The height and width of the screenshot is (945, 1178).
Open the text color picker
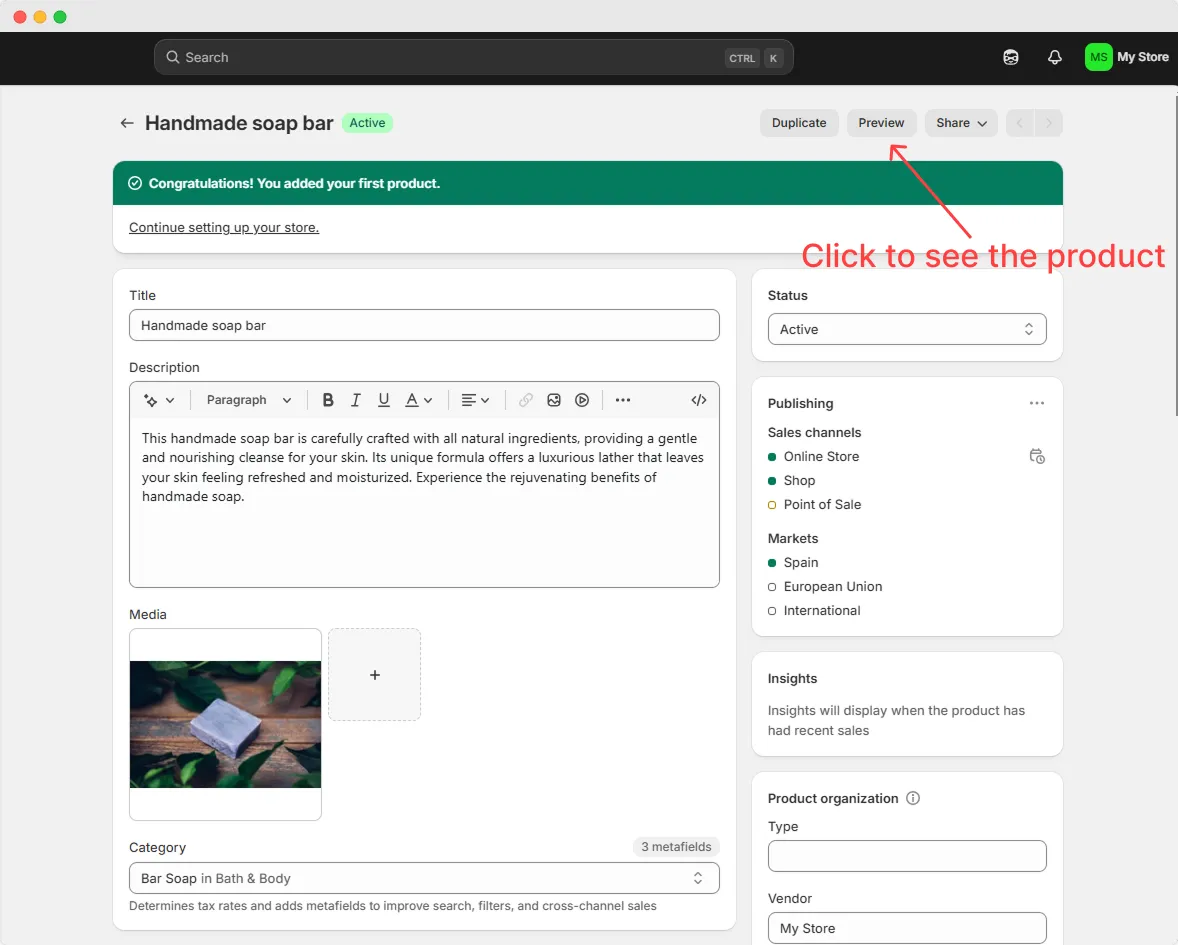[414, 399]
